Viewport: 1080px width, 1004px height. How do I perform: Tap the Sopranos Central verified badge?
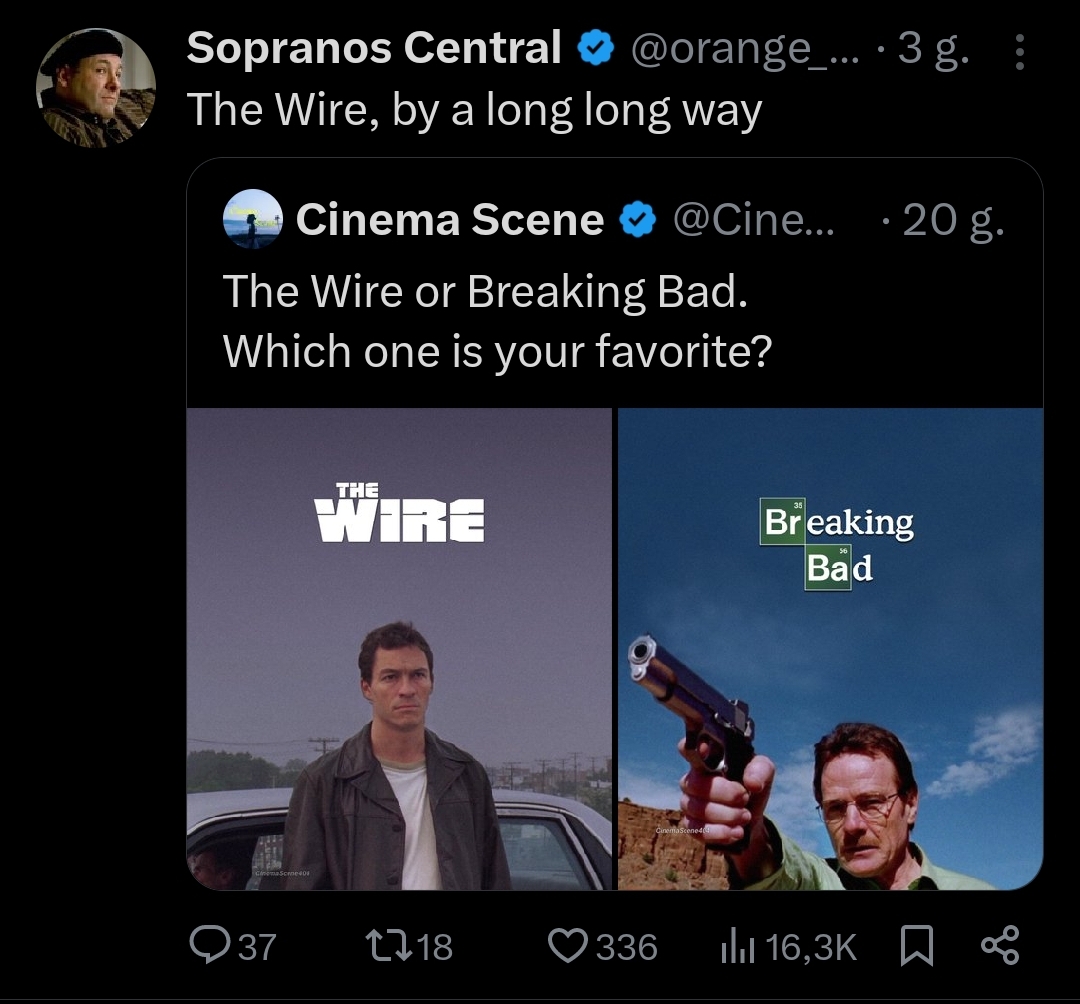tap(596, 49)
